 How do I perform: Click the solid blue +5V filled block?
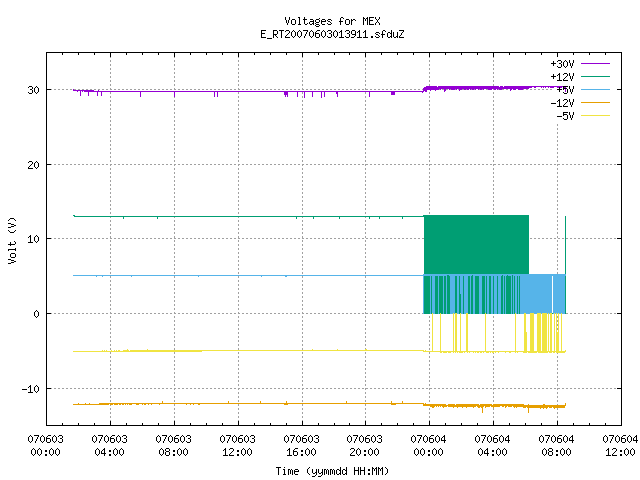click(537, 294)
